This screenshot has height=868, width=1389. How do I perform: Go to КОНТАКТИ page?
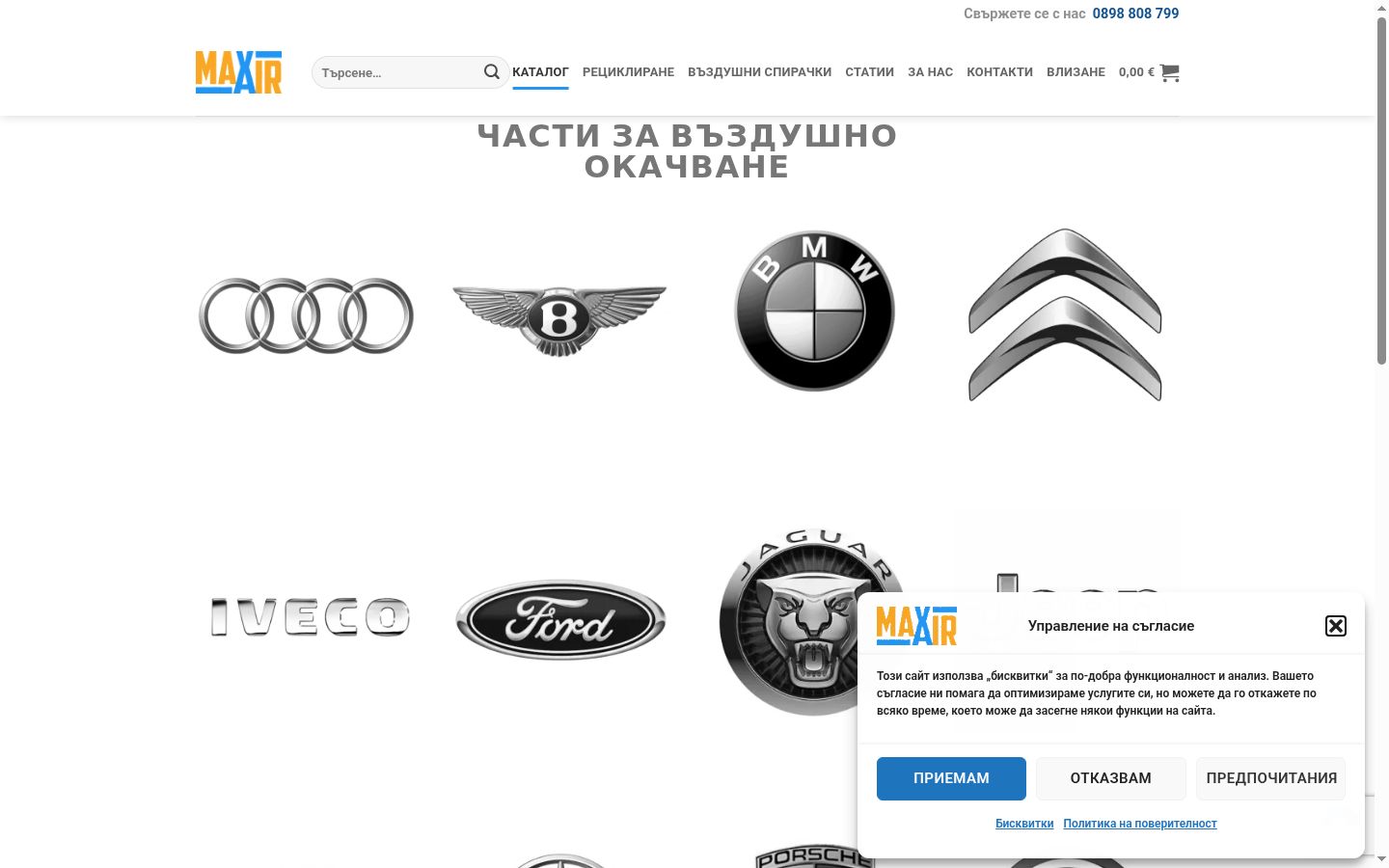(x=999, y=72)
